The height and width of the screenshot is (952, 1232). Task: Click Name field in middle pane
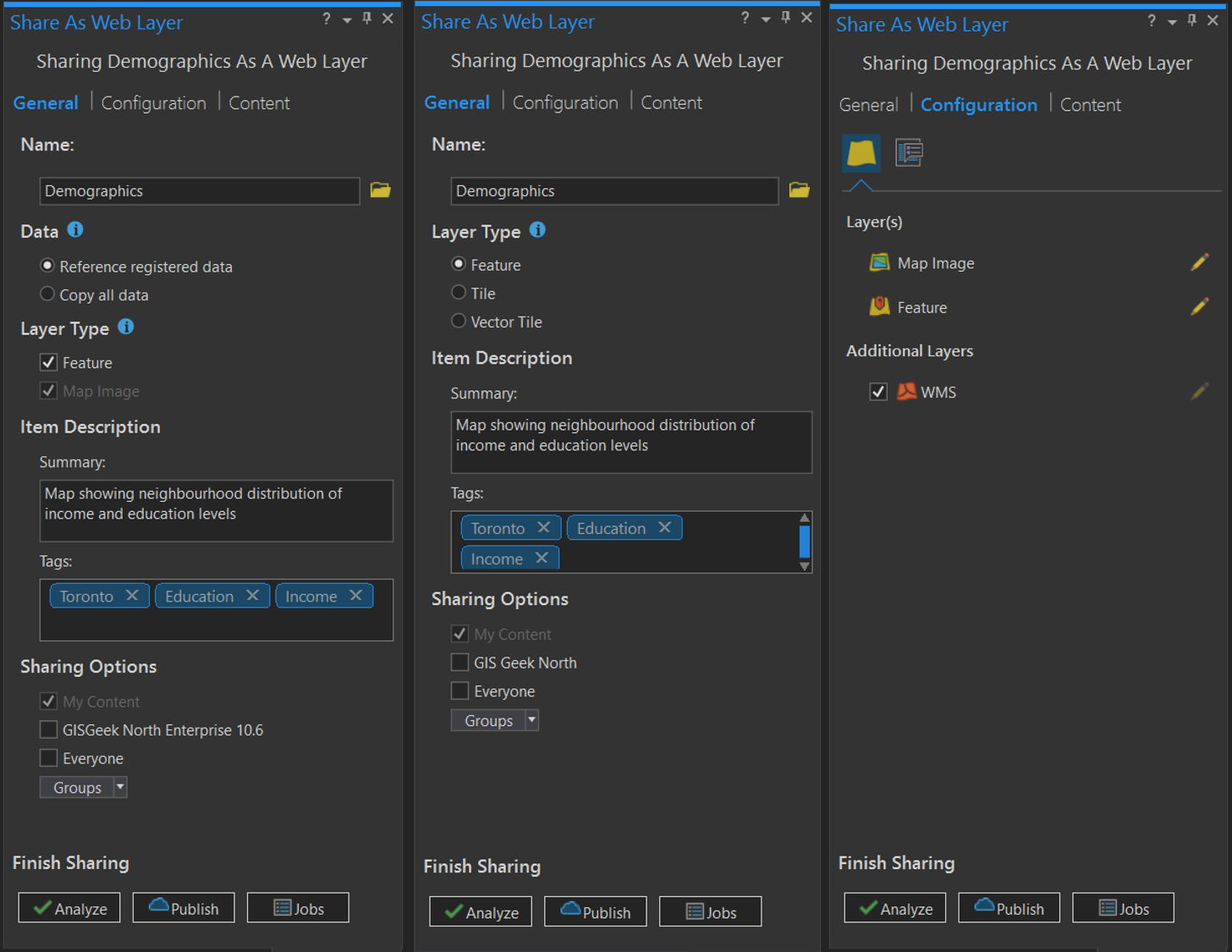coord(614,190)
